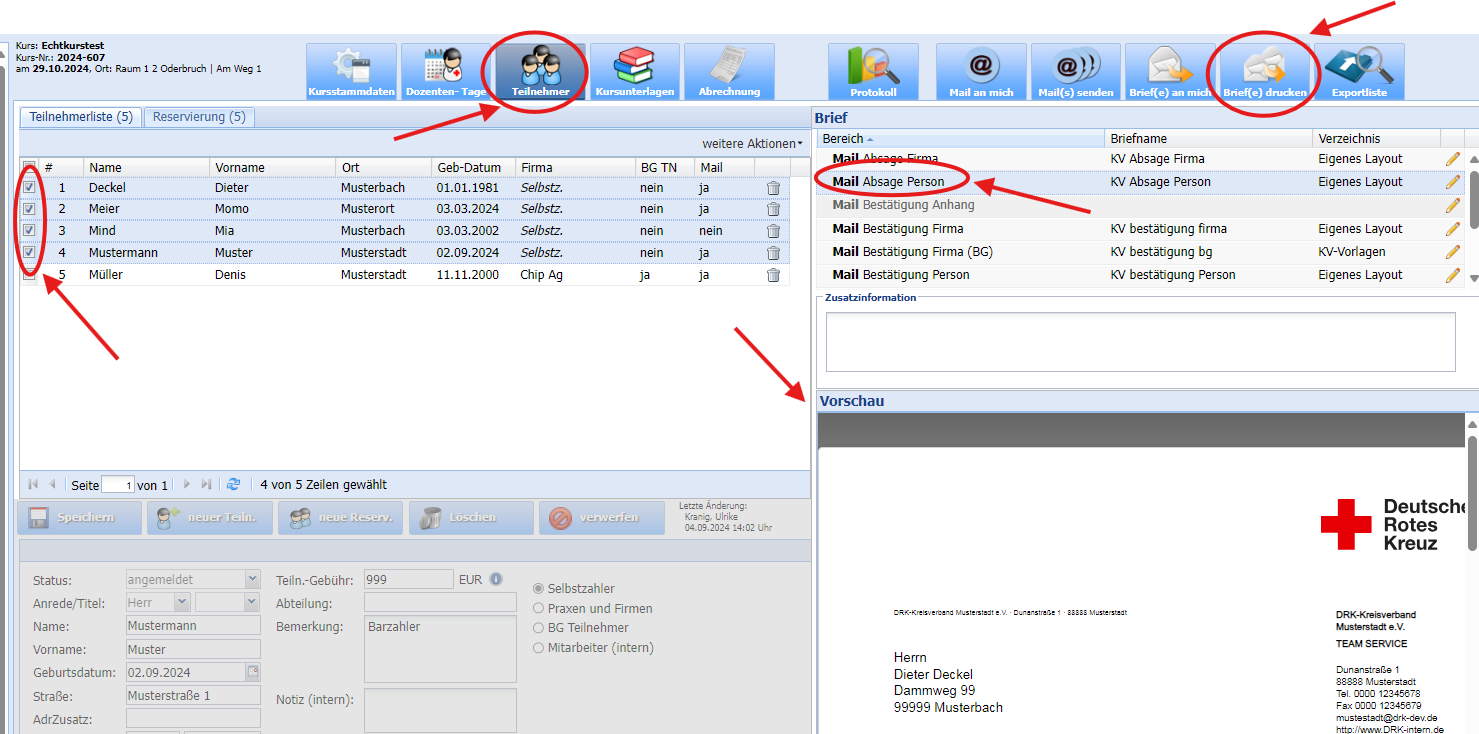Viewport: 1479px width, 734px height.
Task: Uncheck the checkbox for Dieter Deckel
Action: 29,187
